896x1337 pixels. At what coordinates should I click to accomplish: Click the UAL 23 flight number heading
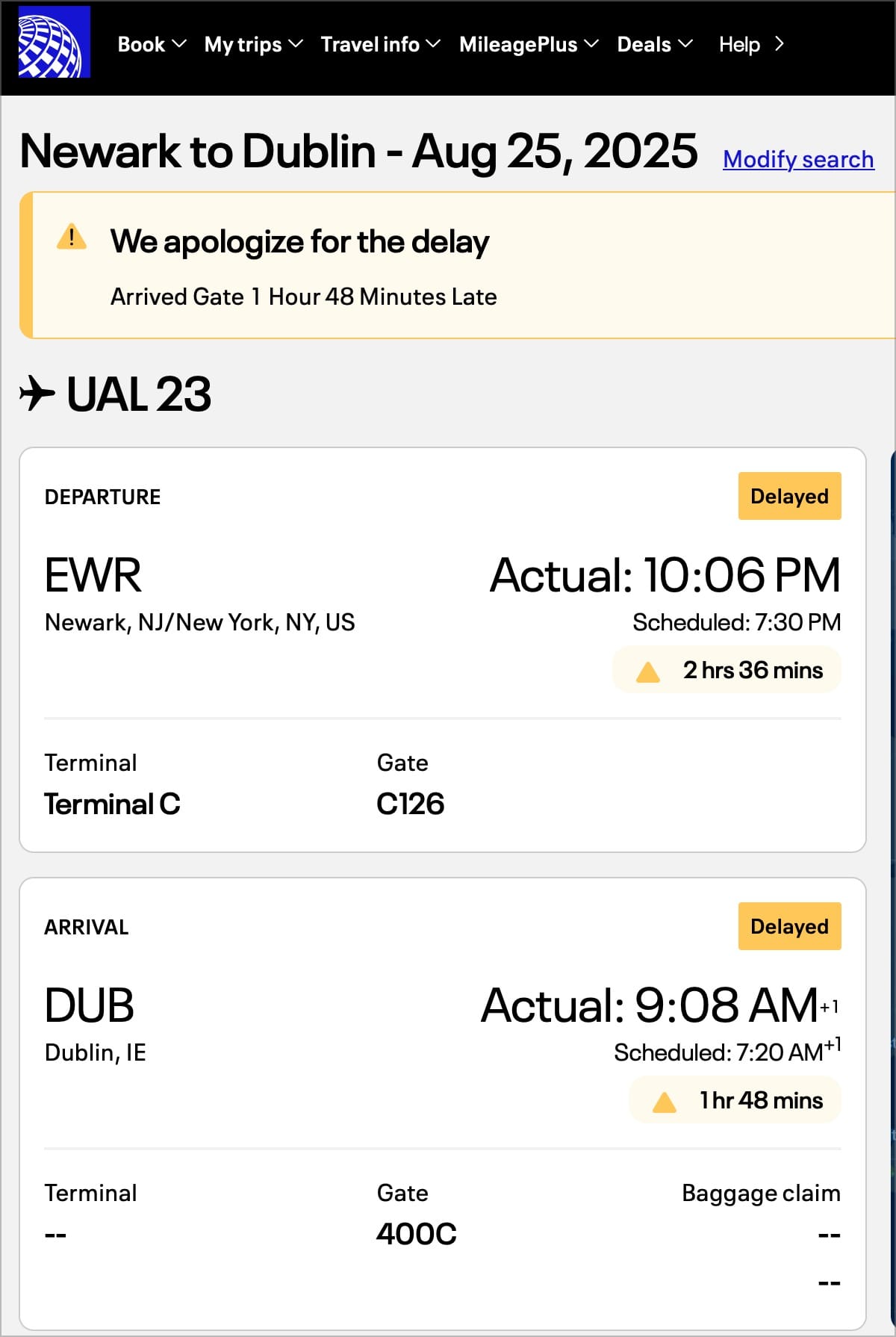(x=139, y=394)
